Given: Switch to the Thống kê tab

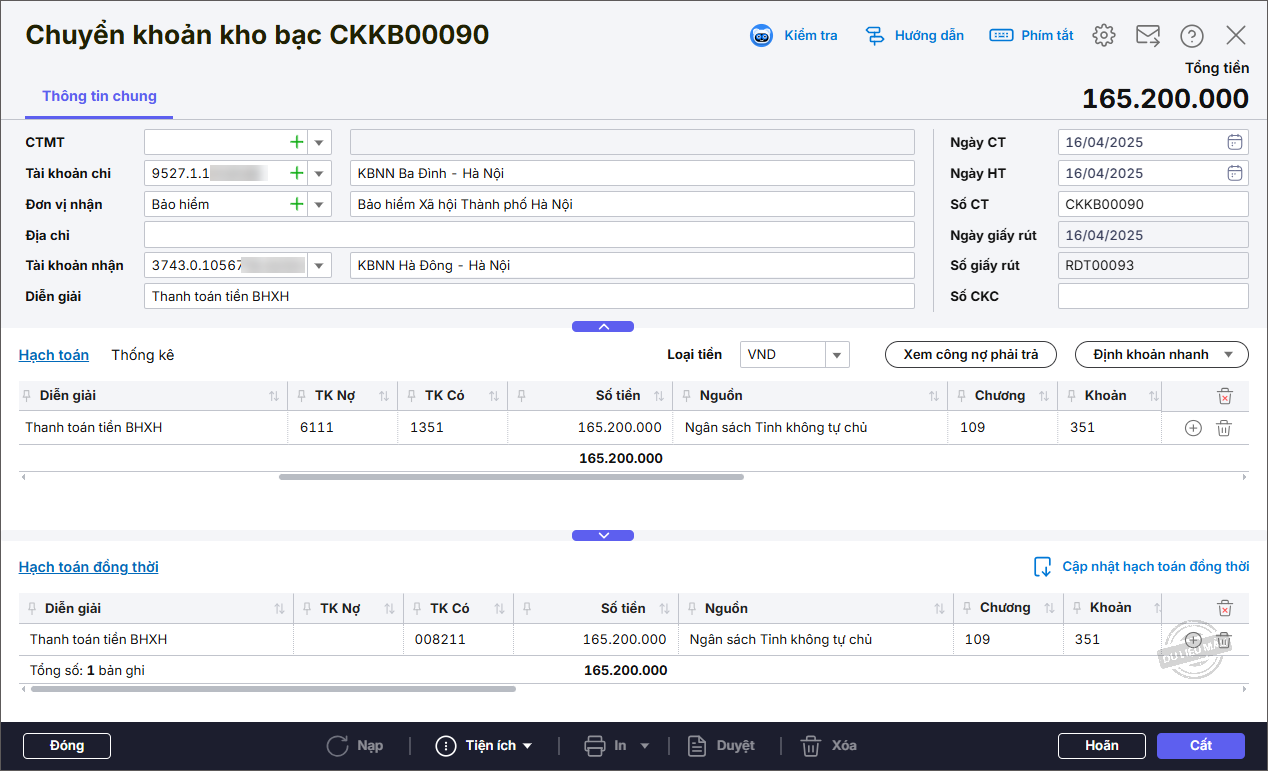Looking at the screenshot, I should click(142, 355).
